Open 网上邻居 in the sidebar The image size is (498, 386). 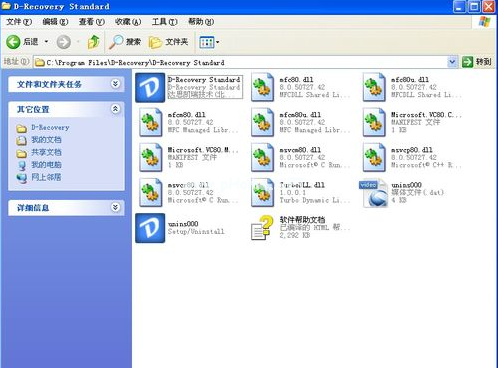(46, 177)
